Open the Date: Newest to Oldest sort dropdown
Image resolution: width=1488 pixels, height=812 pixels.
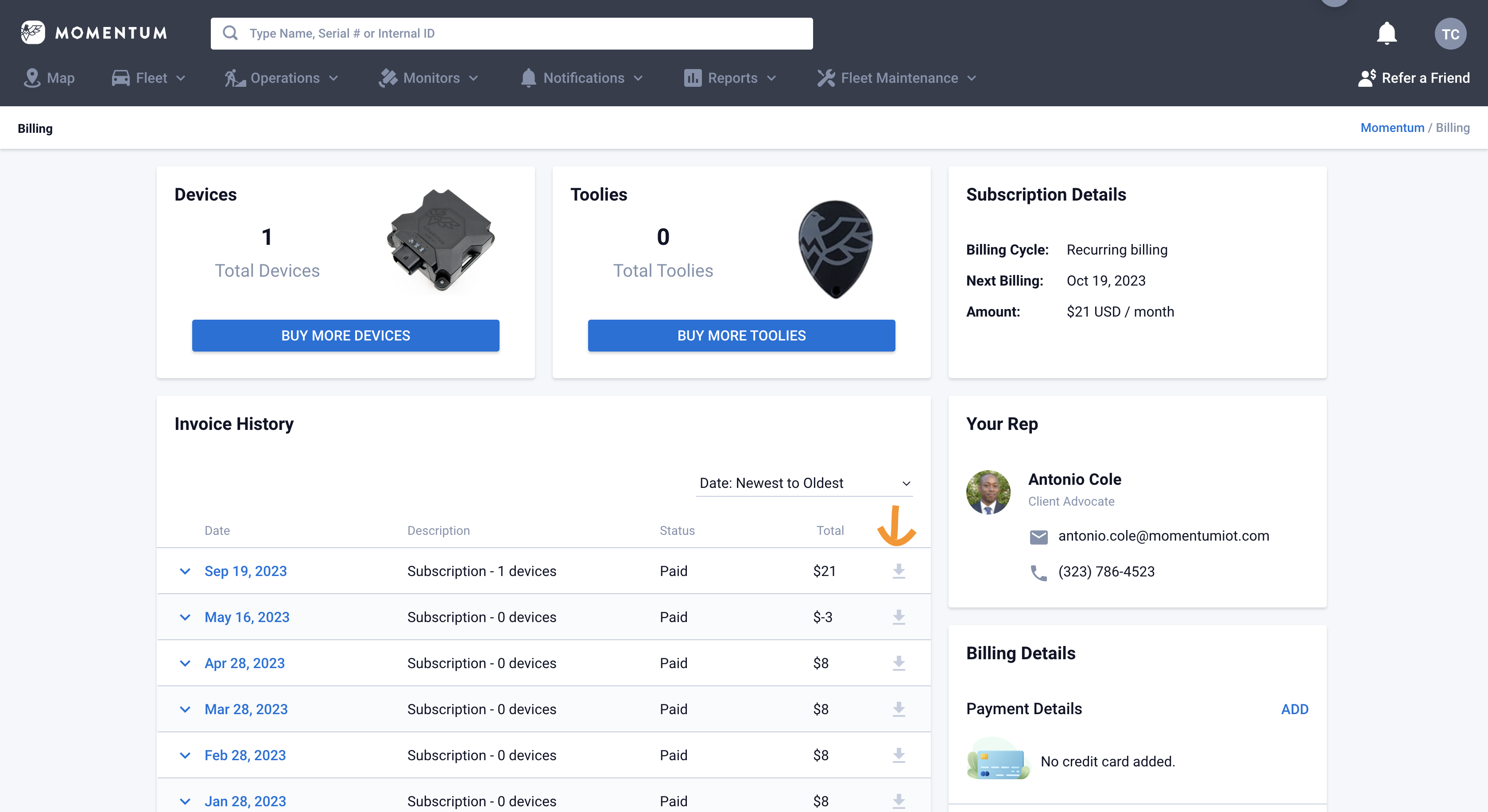pos(804,483)
